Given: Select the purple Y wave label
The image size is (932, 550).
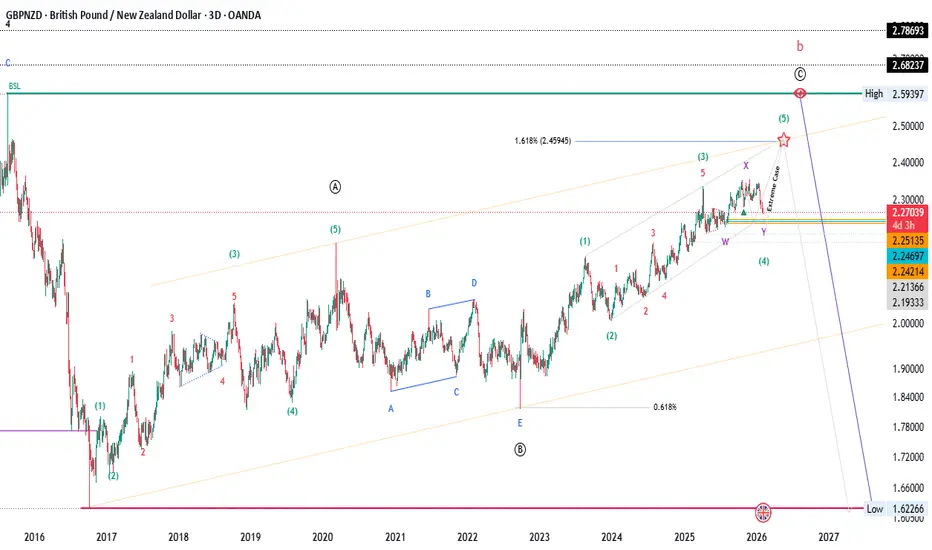Looking at the screenshot, I should [x=764, y=231].
